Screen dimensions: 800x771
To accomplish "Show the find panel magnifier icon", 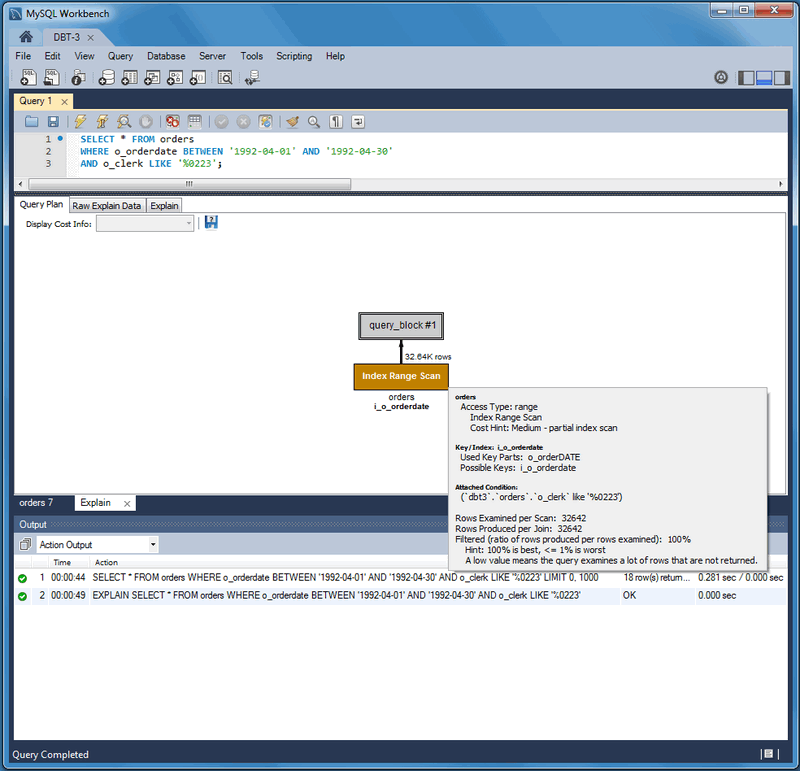I will (314, 121).
